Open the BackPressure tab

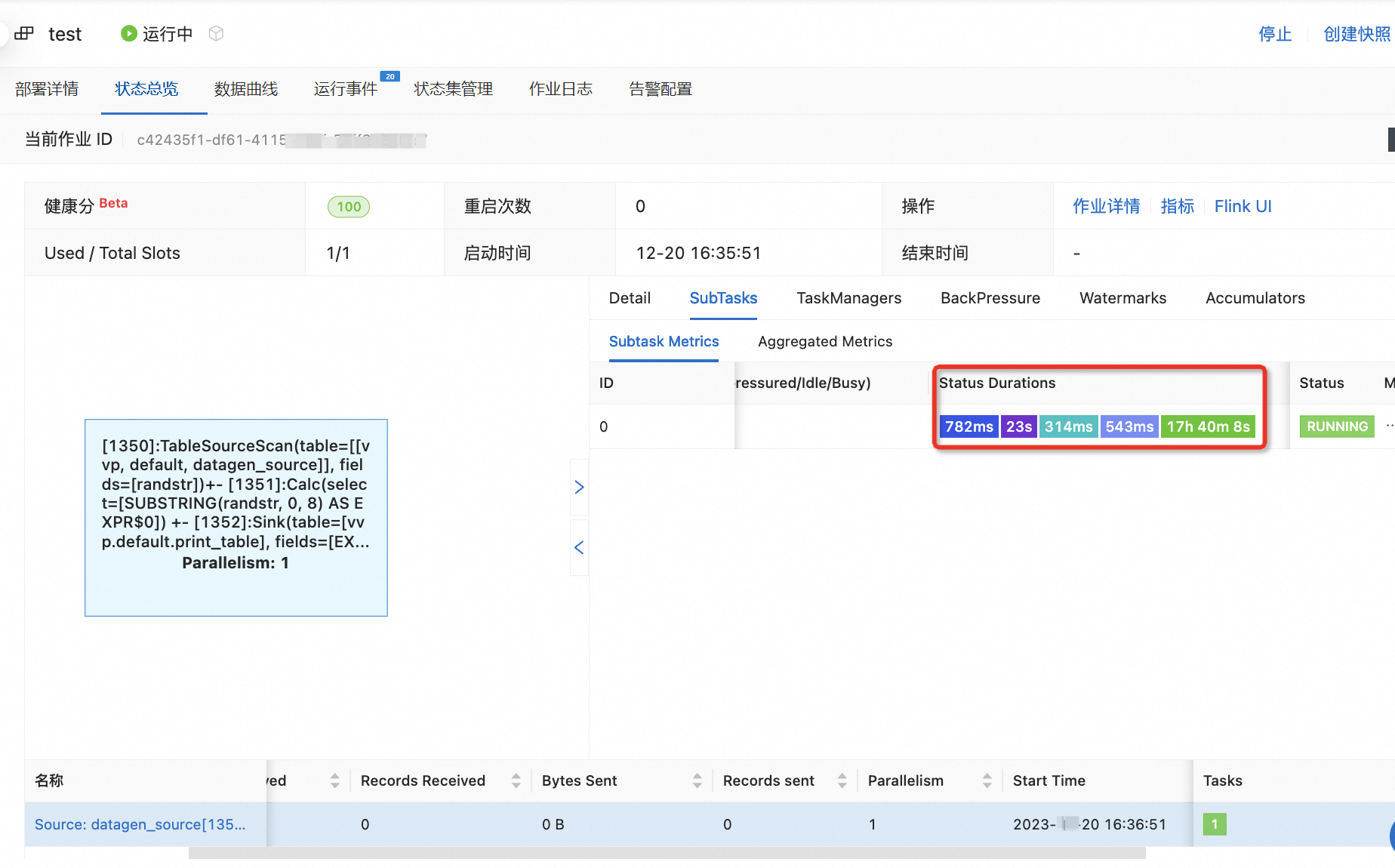pos(990,298)
